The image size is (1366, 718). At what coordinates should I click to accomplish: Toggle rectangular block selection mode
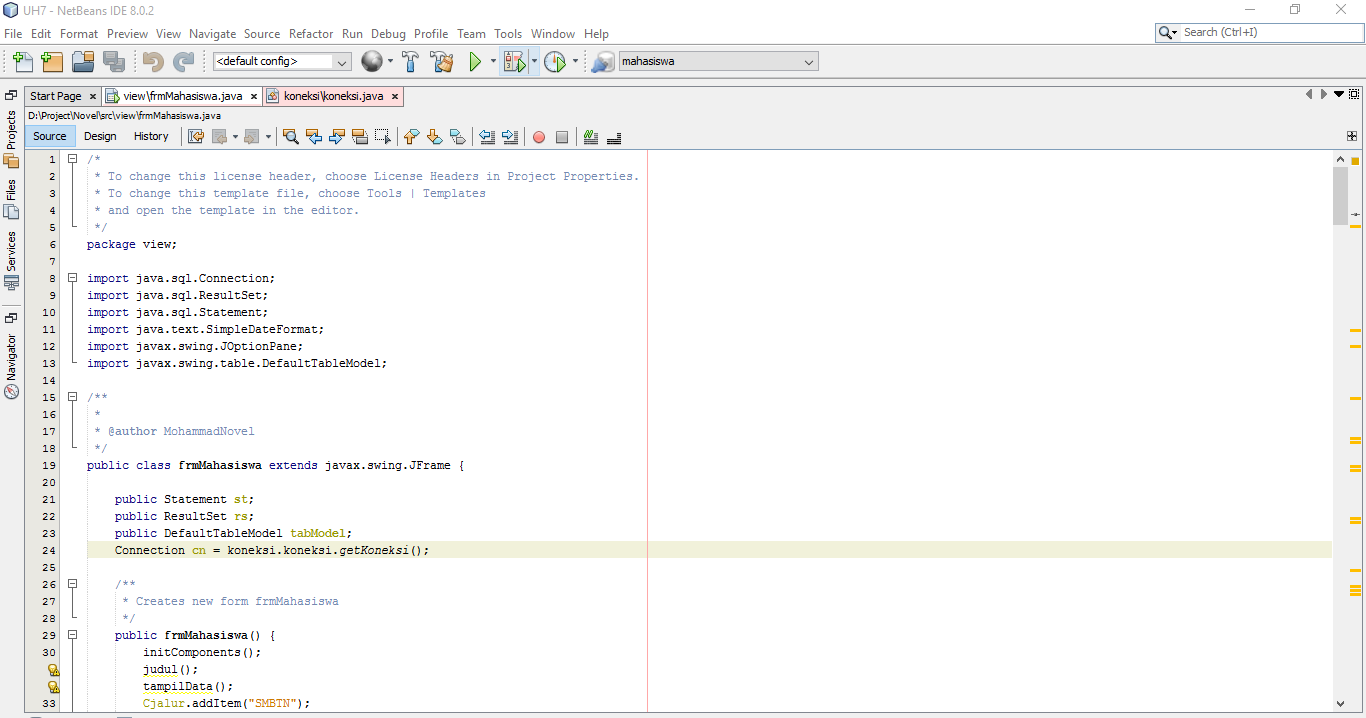[x=384, y=136]
